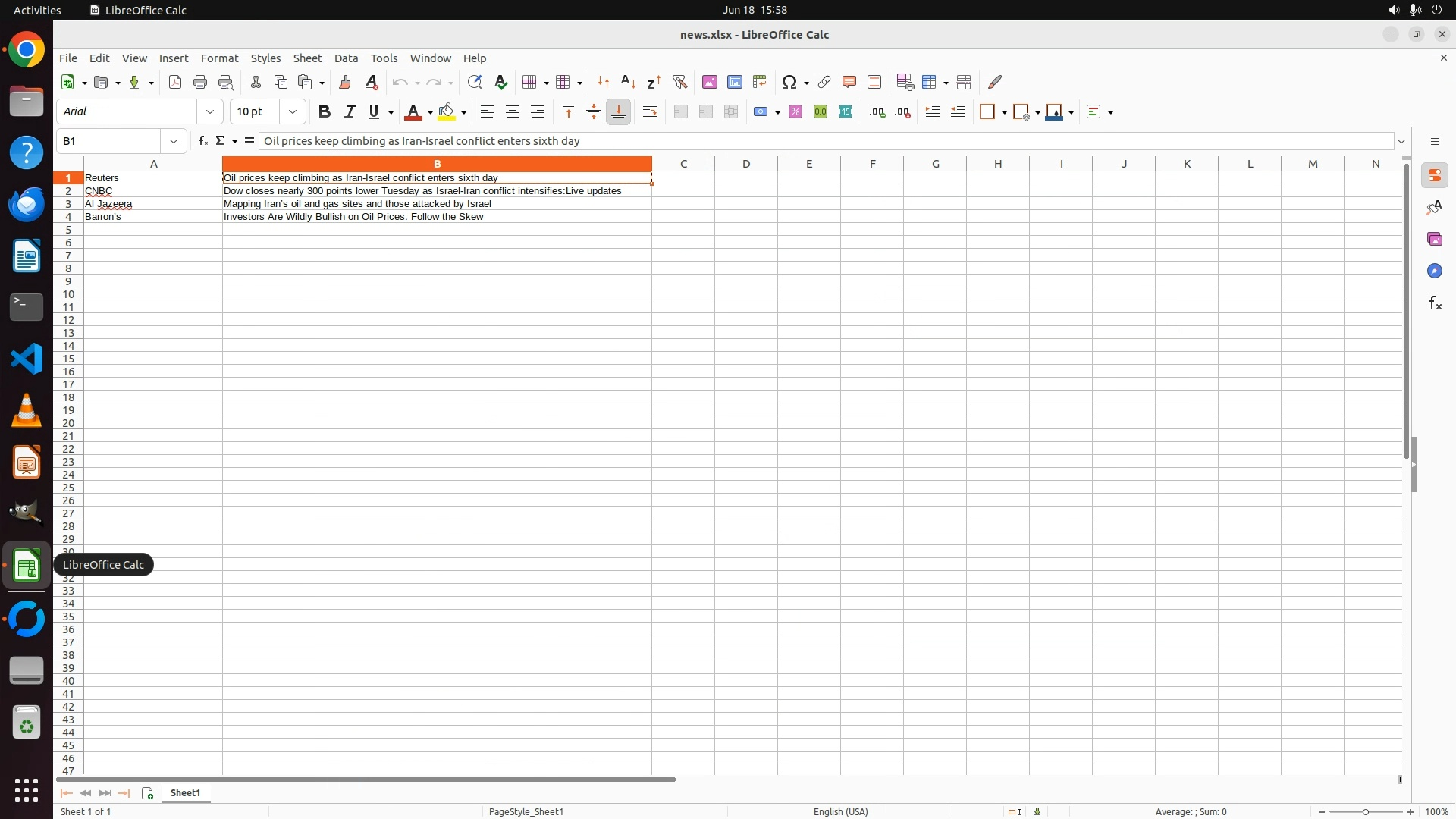The width and height of the screenshot is (1456, 819).
Task: Click the zoom slider in status bar
Action: pyautogui.click(x=1365, y=811)
